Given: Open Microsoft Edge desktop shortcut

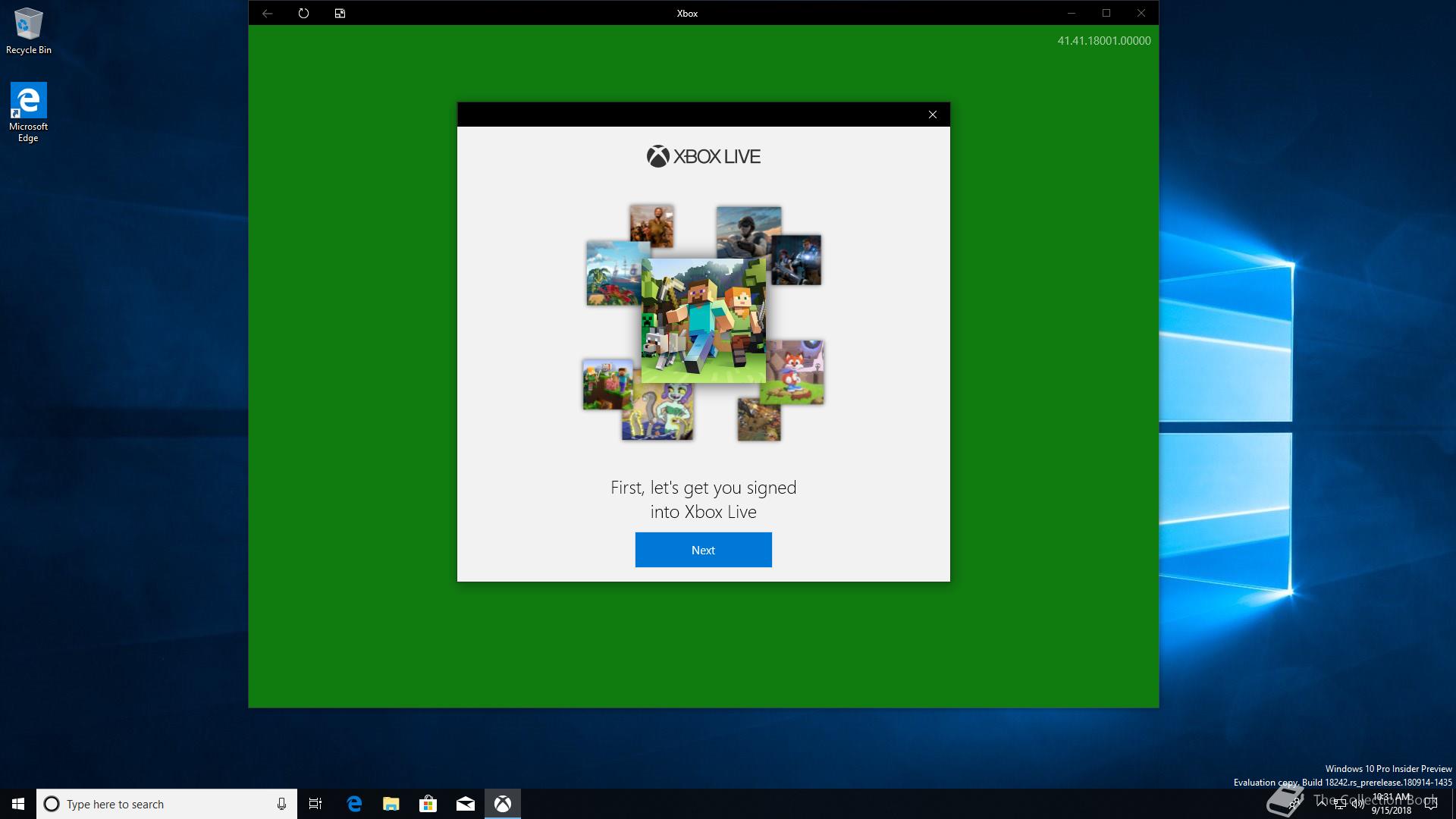Looking at the screenshot, I should pyautogui.click(x=28, y=112).
